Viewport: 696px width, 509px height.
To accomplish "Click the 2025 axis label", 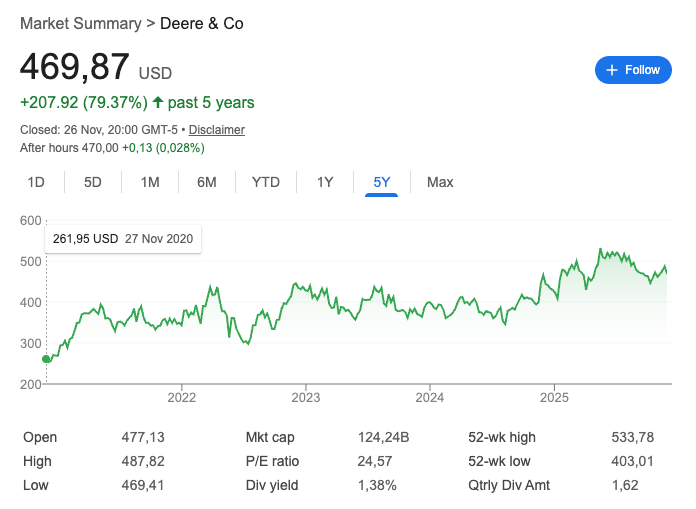I will (554, 397).
